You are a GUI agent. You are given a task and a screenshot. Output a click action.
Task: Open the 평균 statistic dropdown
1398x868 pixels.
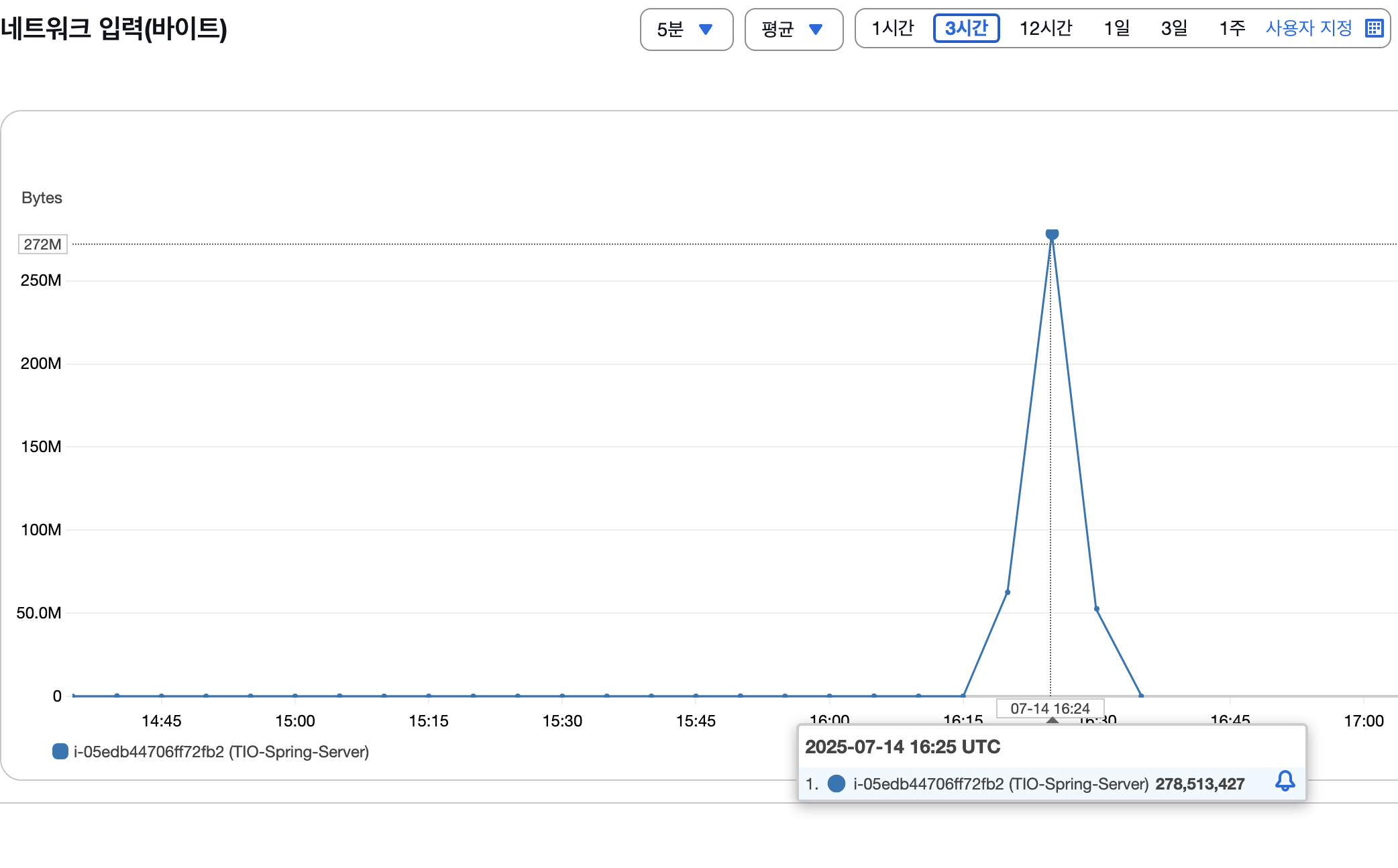[x=793, y=29]
